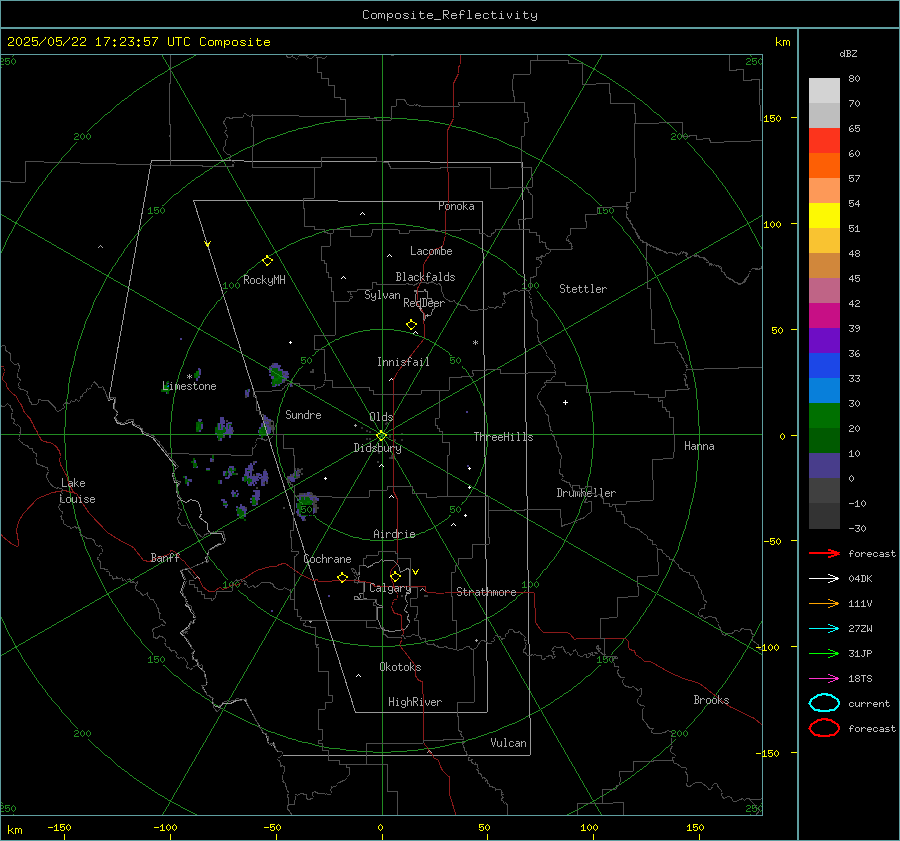Image resolution: width=900 pixels, height=841 pixels.
Task: Click the Sylvan label
Action: (382, 295)
